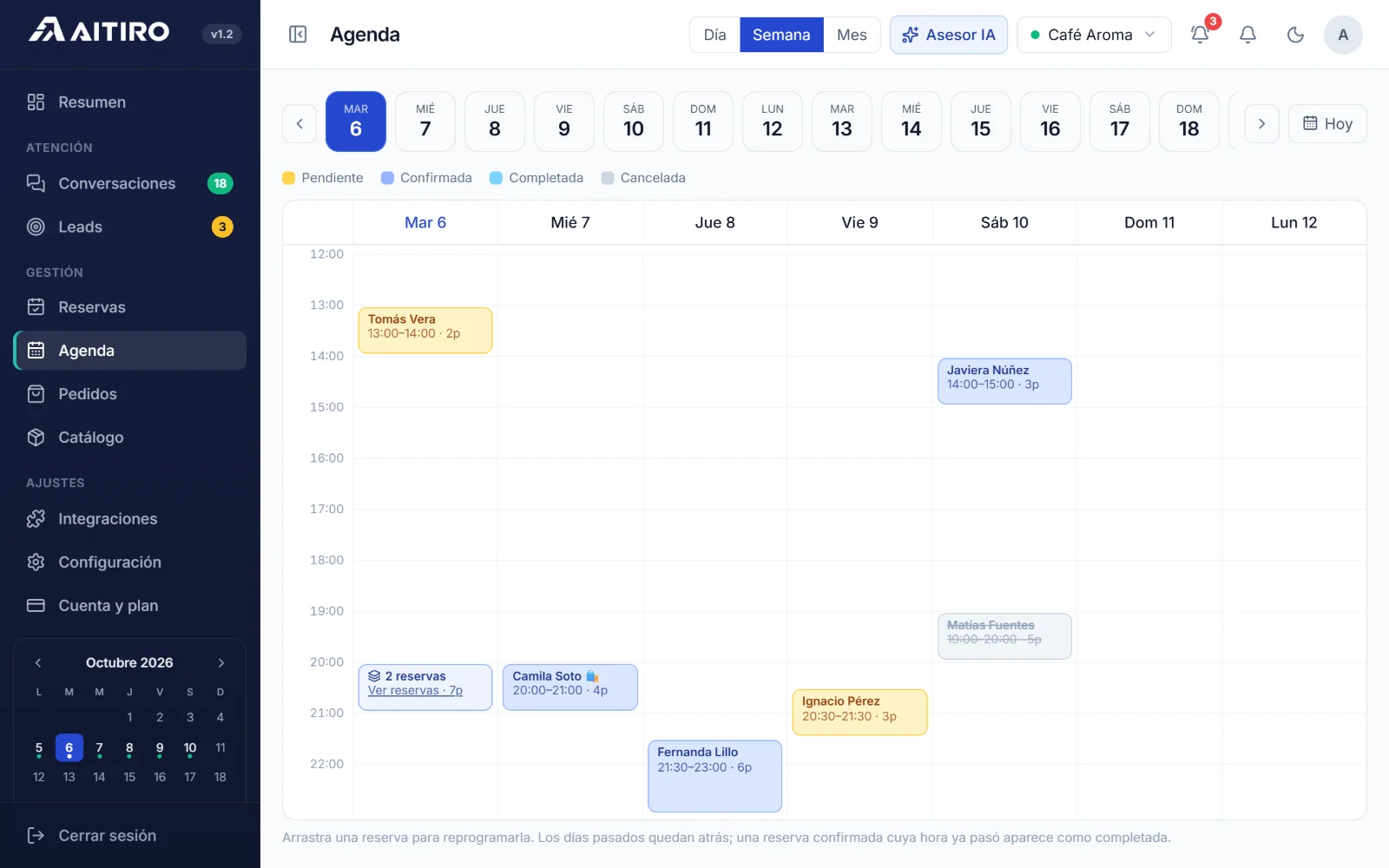
Task: Click the plain bell icon
Action: click(1247, 35)
